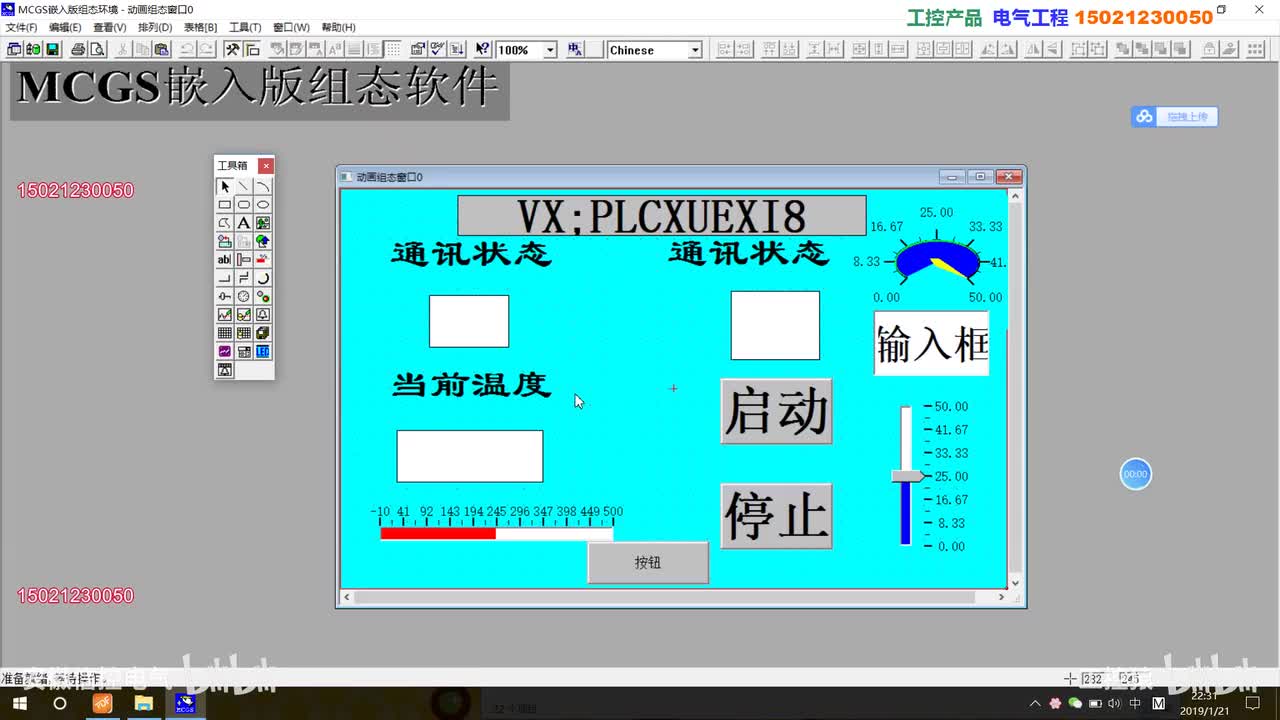Open the 工具(T) menu

pos(245,27)
